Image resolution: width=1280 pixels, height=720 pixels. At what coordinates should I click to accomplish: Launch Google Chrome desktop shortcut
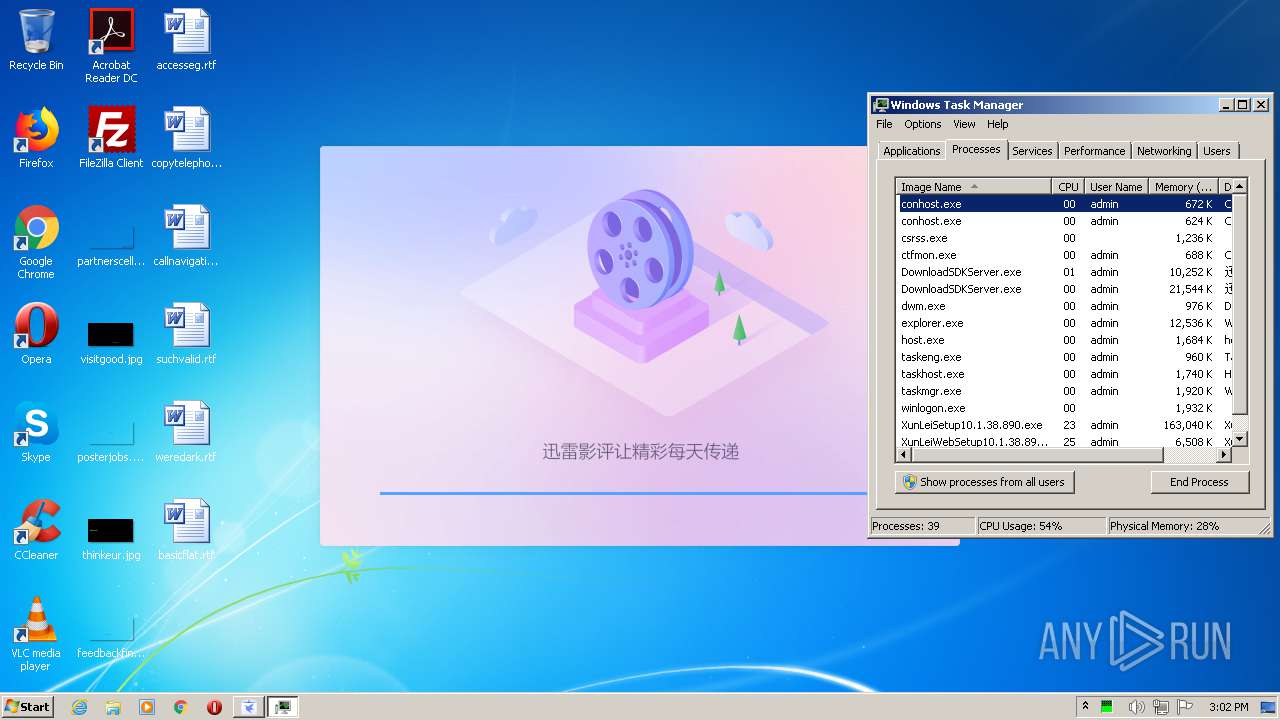click(36, 242)
